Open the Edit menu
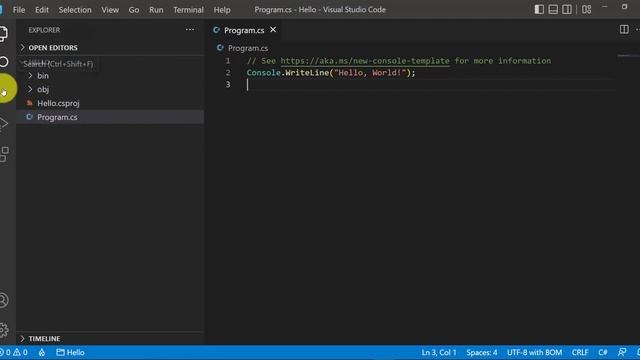 (x=42, y=10)
